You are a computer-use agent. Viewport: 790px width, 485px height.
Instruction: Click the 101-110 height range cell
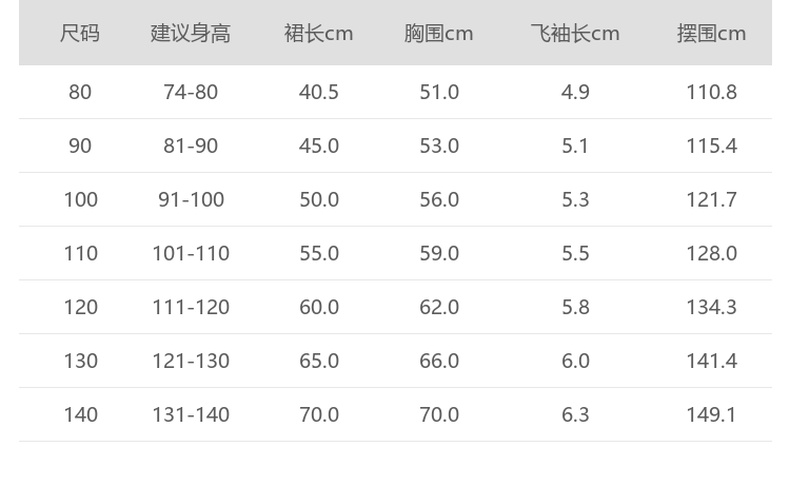(190, 254)
